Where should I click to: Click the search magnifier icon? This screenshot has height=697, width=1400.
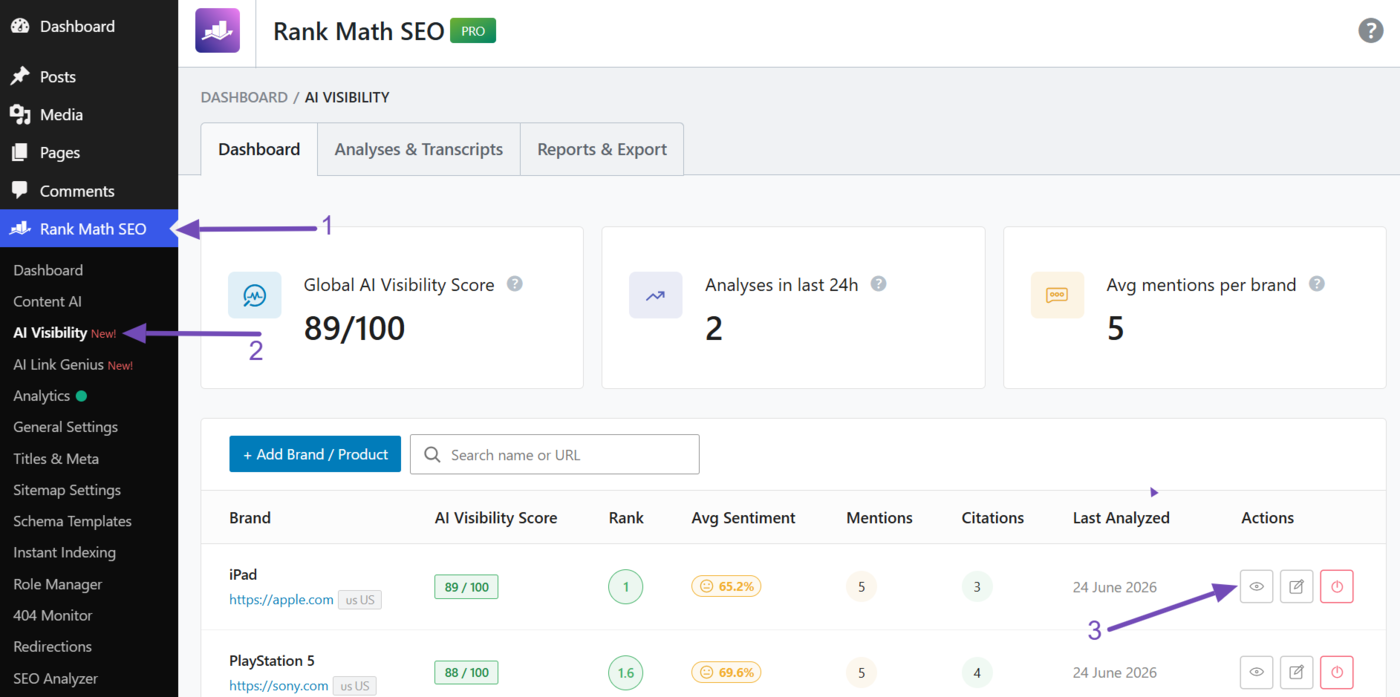432,455
